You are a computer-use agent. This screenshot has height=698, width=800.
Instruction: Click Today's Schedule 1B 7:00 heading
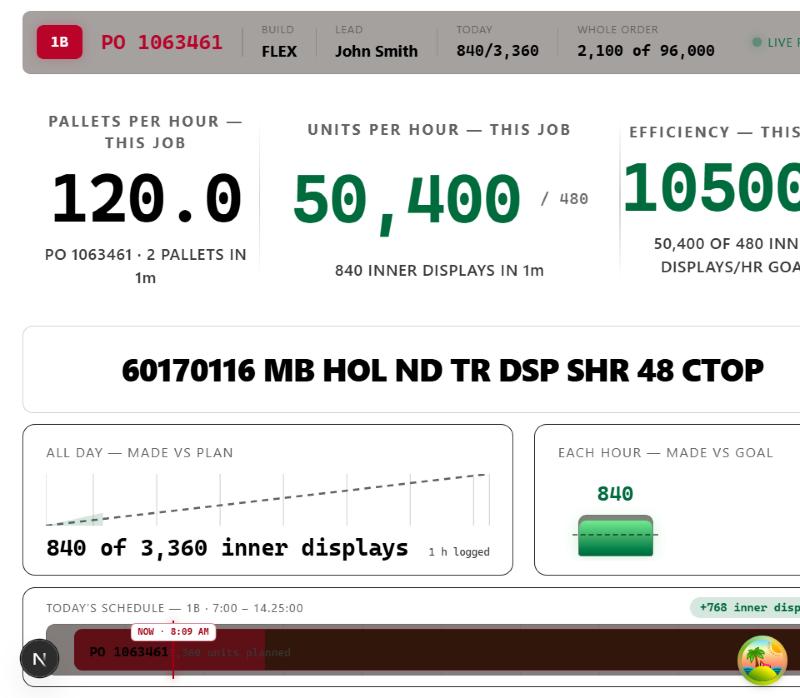tap(174, 608)
